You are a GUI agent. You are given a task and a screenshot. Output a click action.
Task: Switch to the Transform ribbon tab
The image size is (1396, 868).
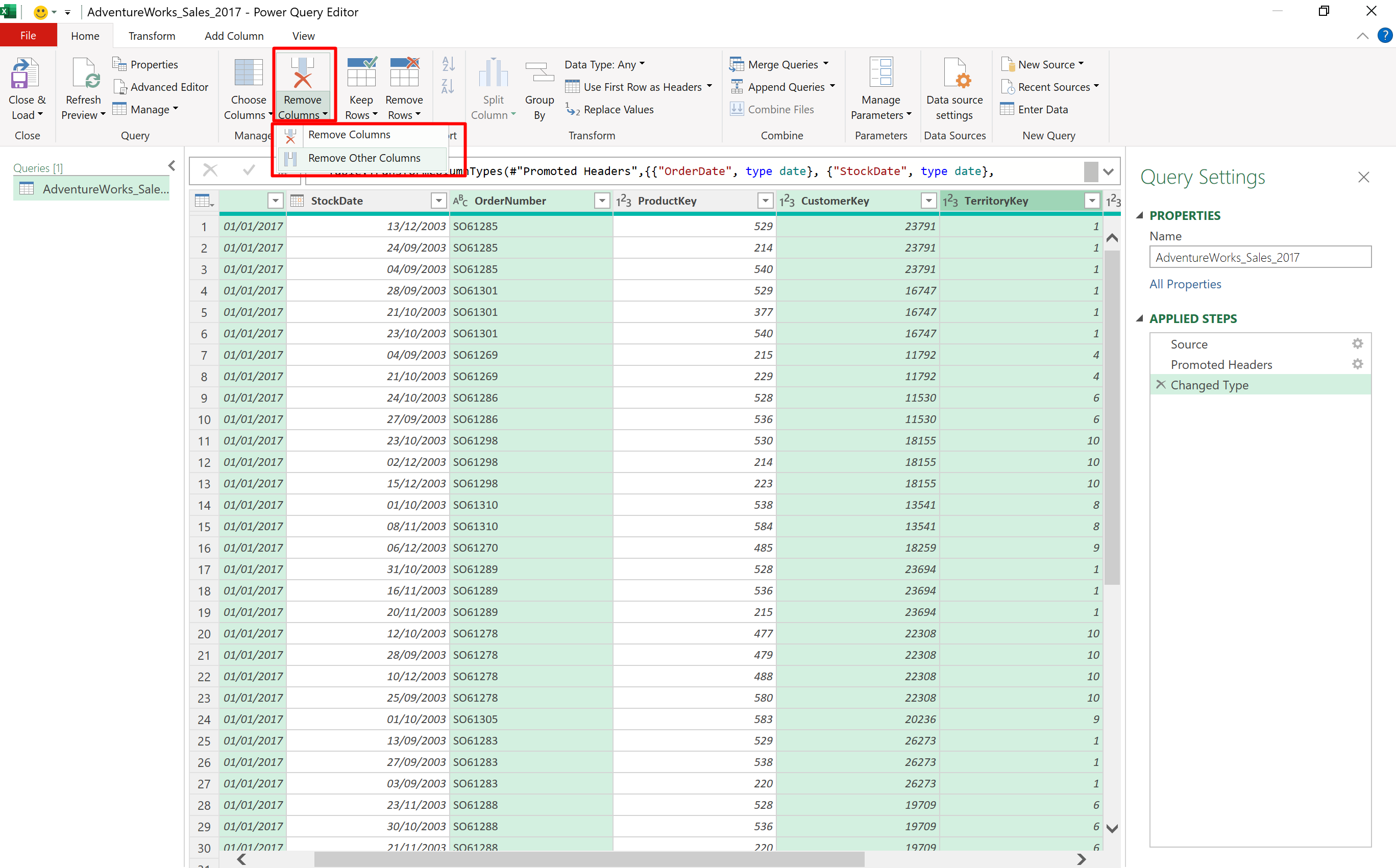coord(152,36)
